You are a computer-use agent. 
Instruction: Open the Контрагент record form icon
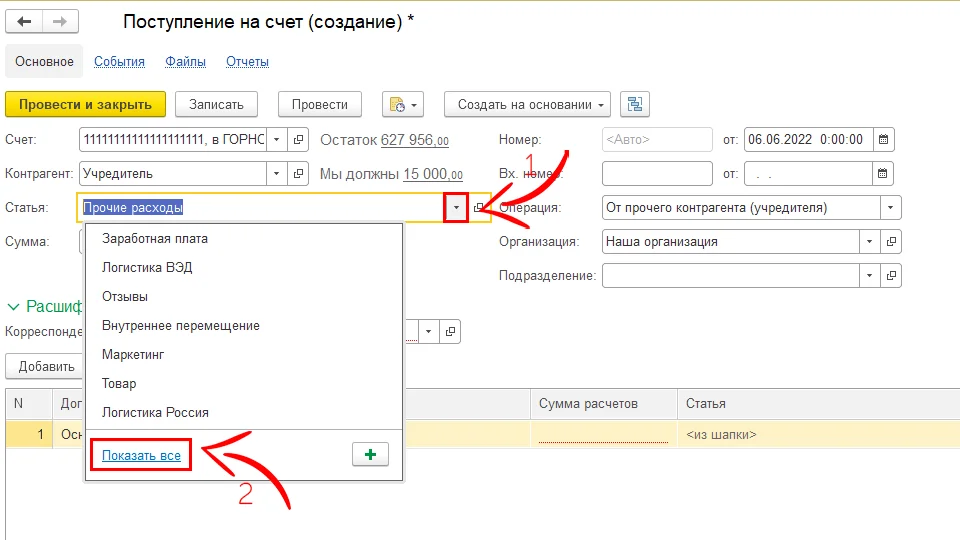tap(299, 174)
